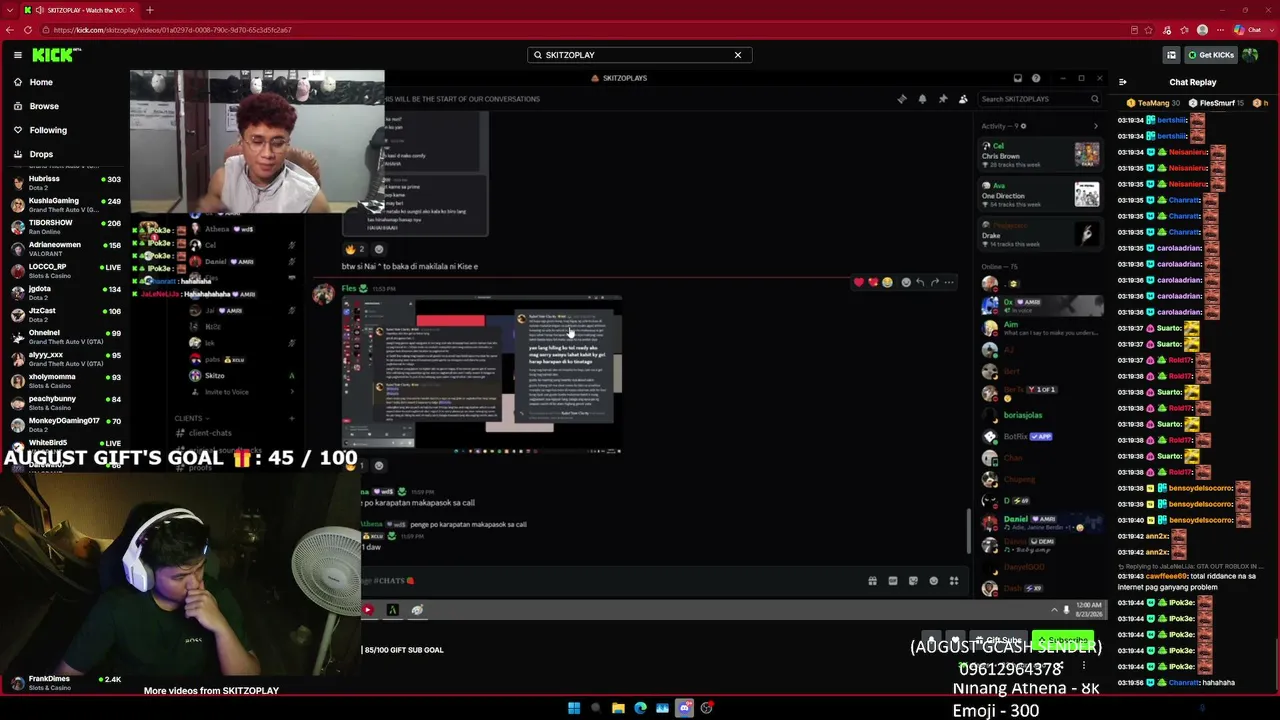Open Home in the Kick sidebar
This screenshot has width=1280, height=720.
click(41, 82)
